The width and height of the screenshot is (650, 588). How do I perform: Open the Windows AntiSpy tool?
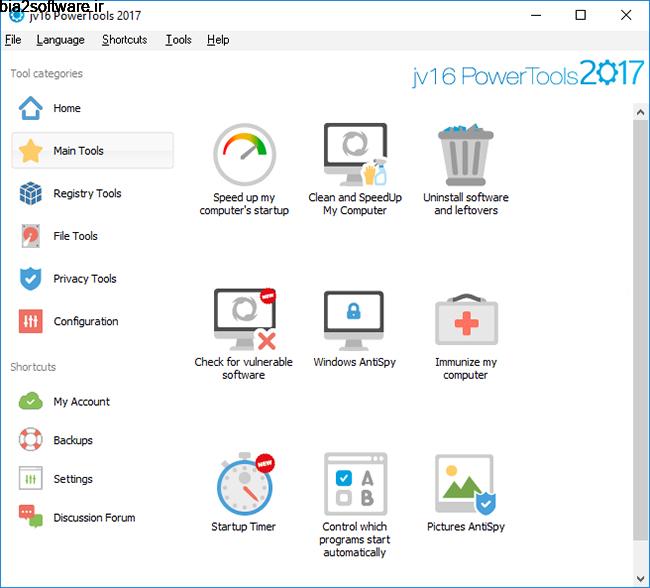(x=355, y=320)
